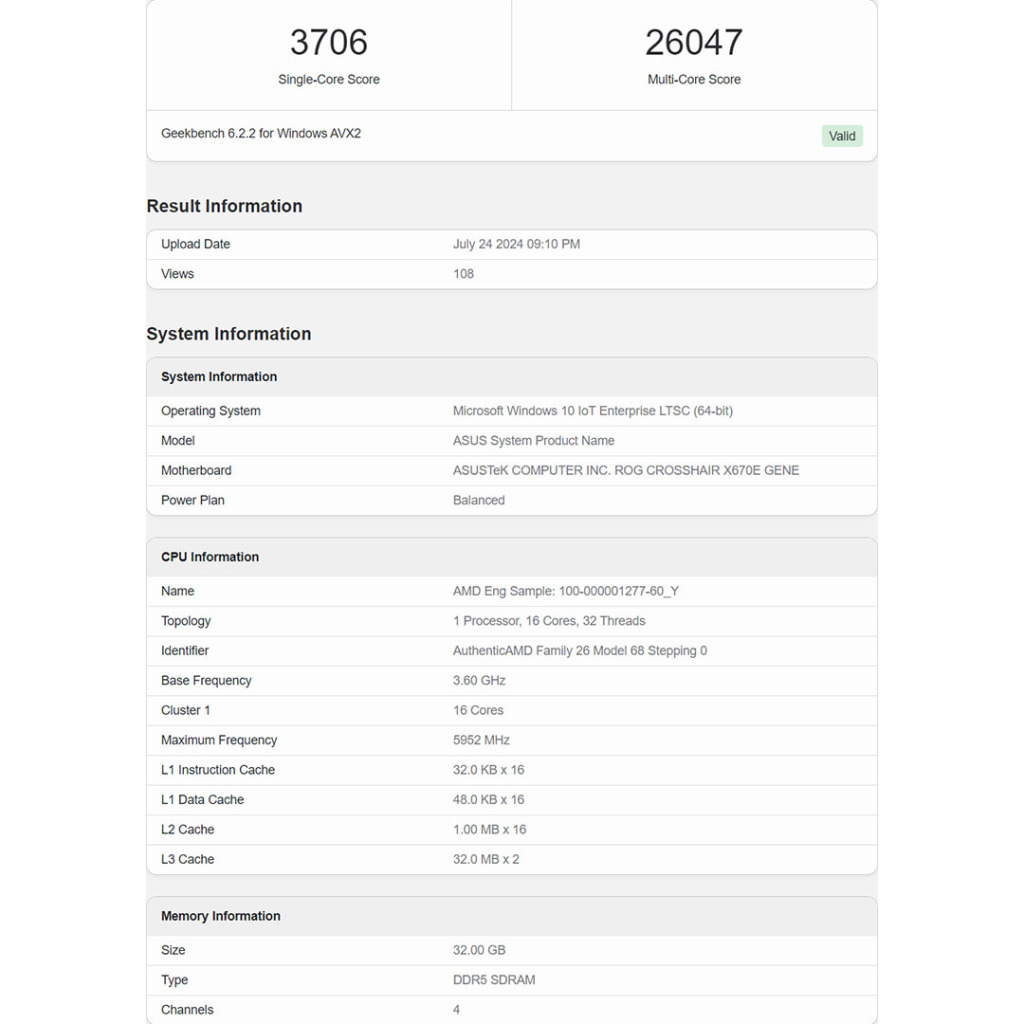Select the ROG CROSSHAIR X670E GENE motherboard value
This screenshot has height=1024, width=1024.
(626, 470)
